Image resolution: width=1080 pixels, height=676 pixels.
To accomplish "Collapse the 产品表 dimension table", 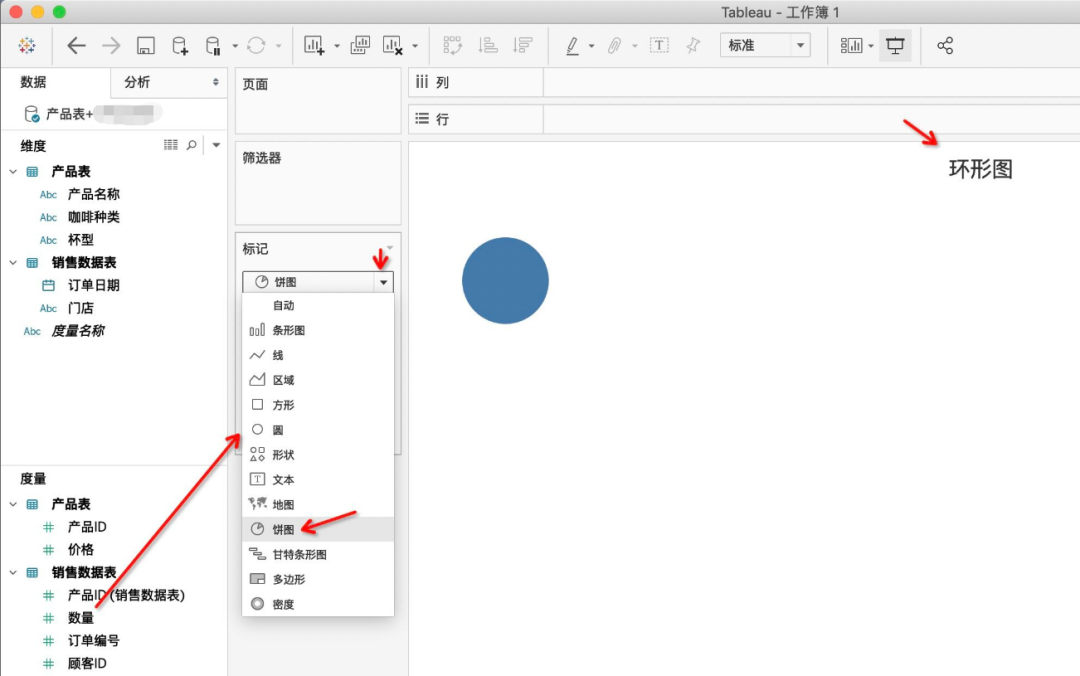I will click(x=14, y=172).
